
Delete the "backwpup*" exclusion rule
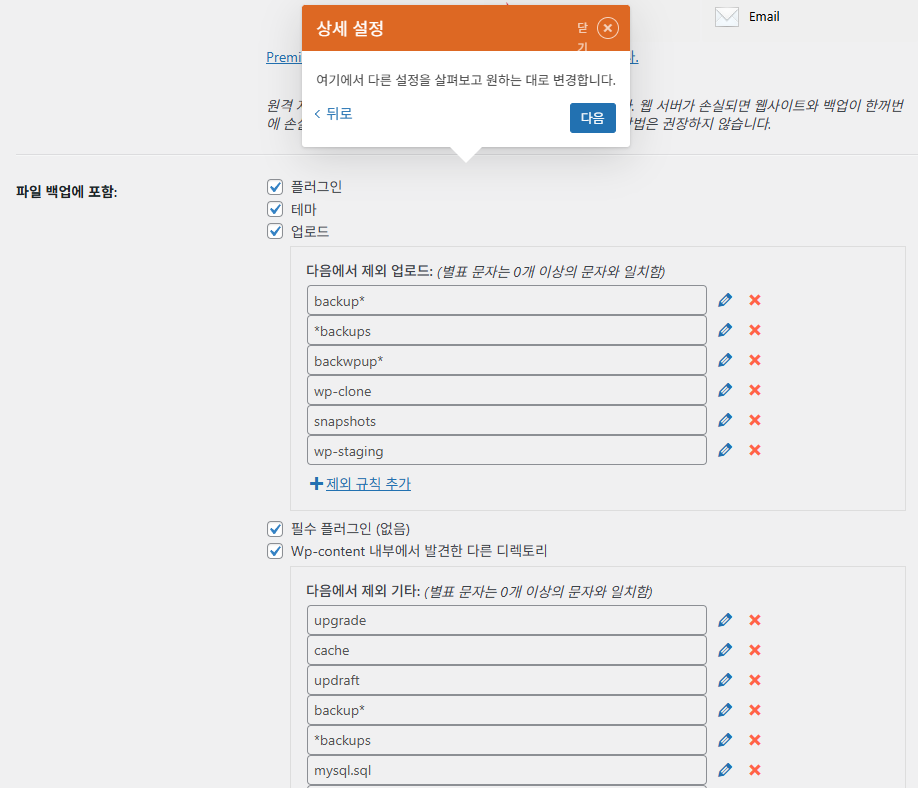coord(754,359)
